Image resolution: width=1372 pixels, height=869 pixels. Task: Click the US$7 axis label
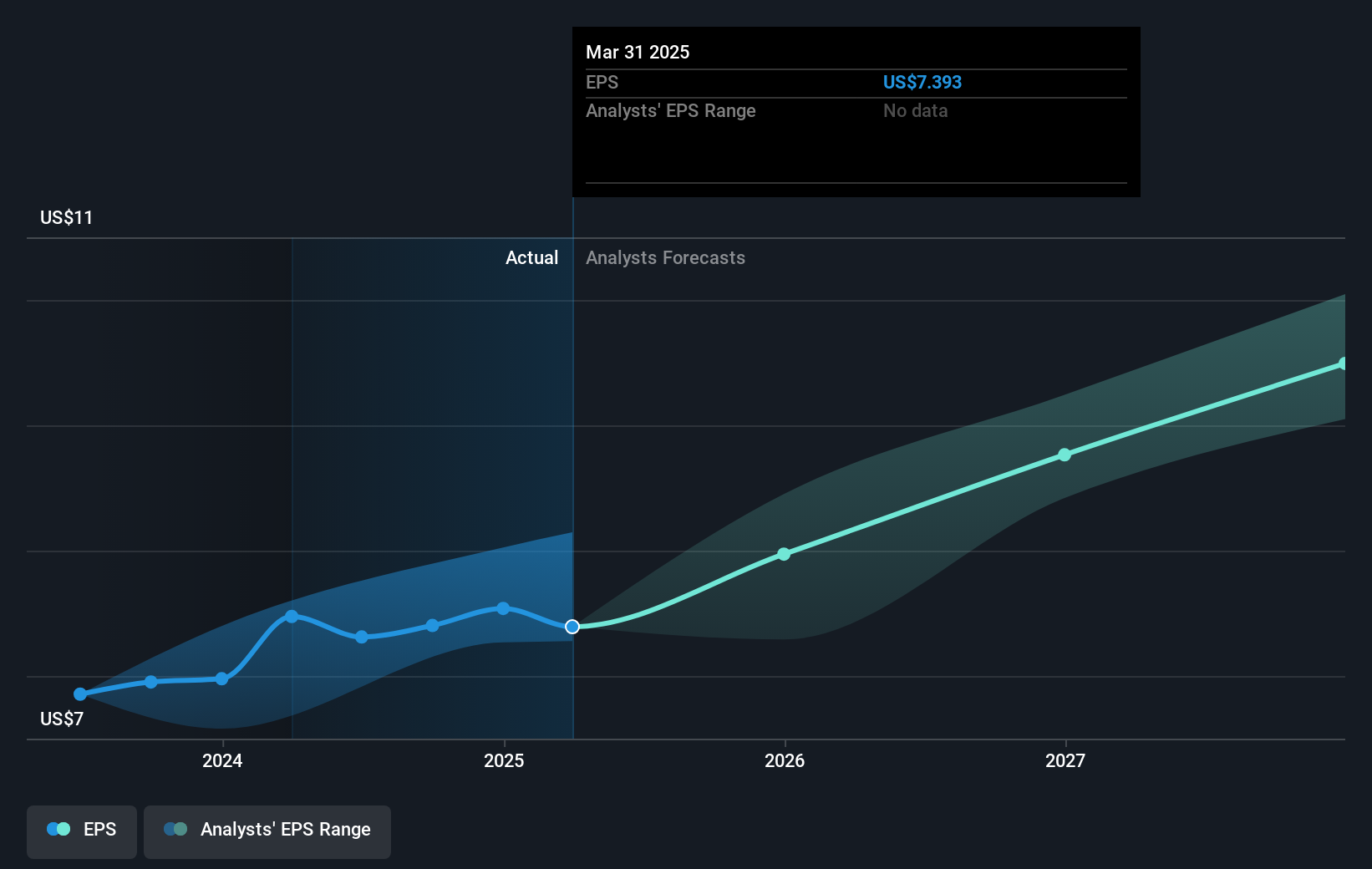coord(62,719)
